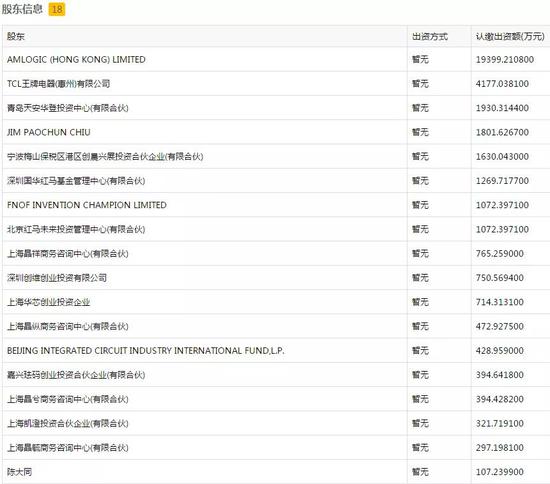Click the yellow 18 shareholder count badge
This screenshot has width=550, height=484.
pos(57,9)
